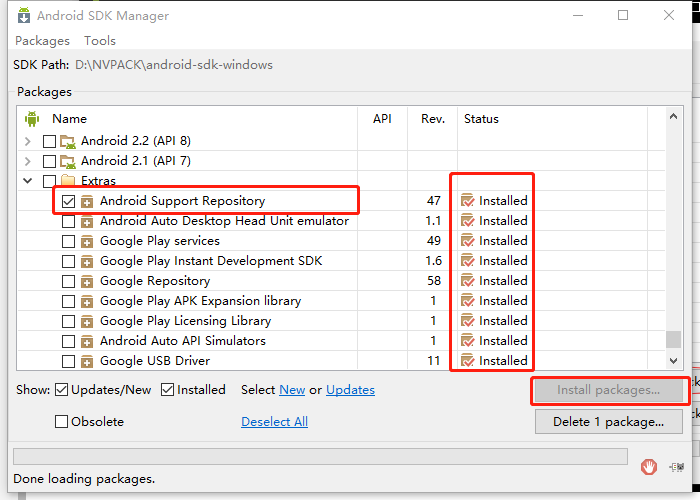Click the installed status icon for Google Play APK Expansion library

point(467,301)
